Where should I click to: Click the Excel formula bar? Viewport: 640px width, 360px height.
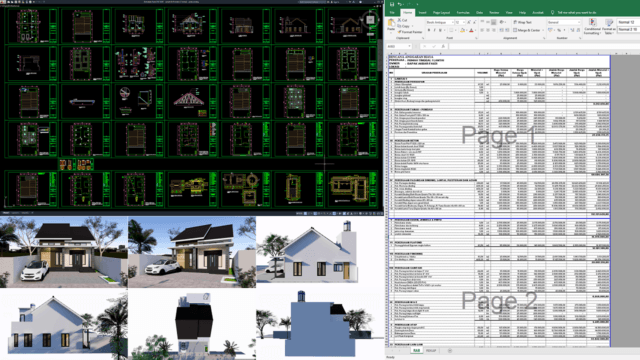[543, 46]
